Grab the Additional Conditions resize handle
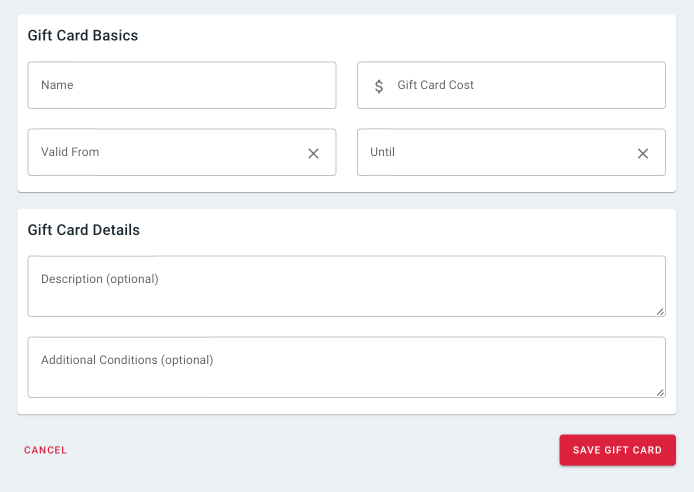This screenshot has height=492, width=694. (x=660, y=392)
